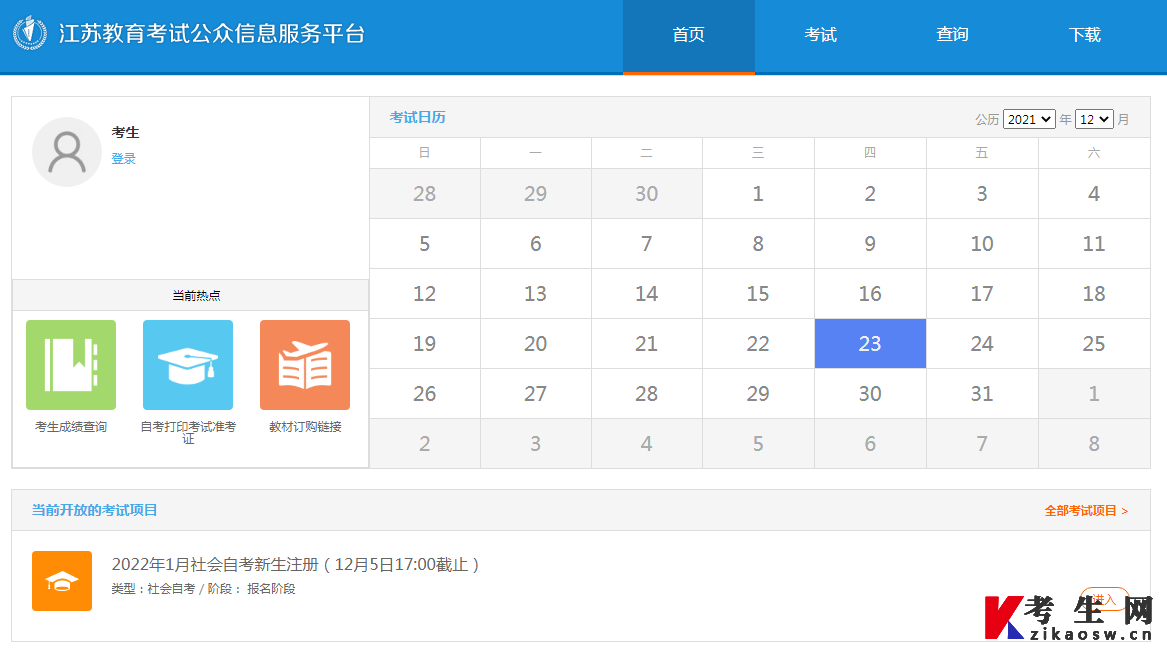Screen dimensions: 1167x653
Task: Select date 24 in the calendar
Action: pyautogui.click(x=982, y=344)
